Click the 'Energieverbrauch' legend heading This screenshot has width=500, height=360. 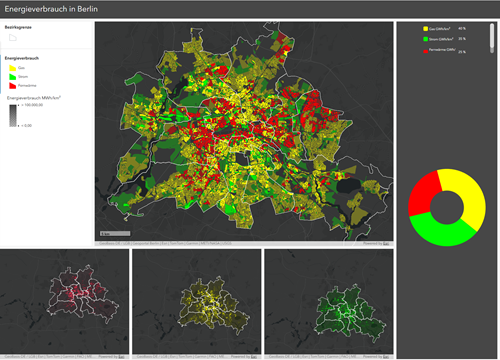22,58
